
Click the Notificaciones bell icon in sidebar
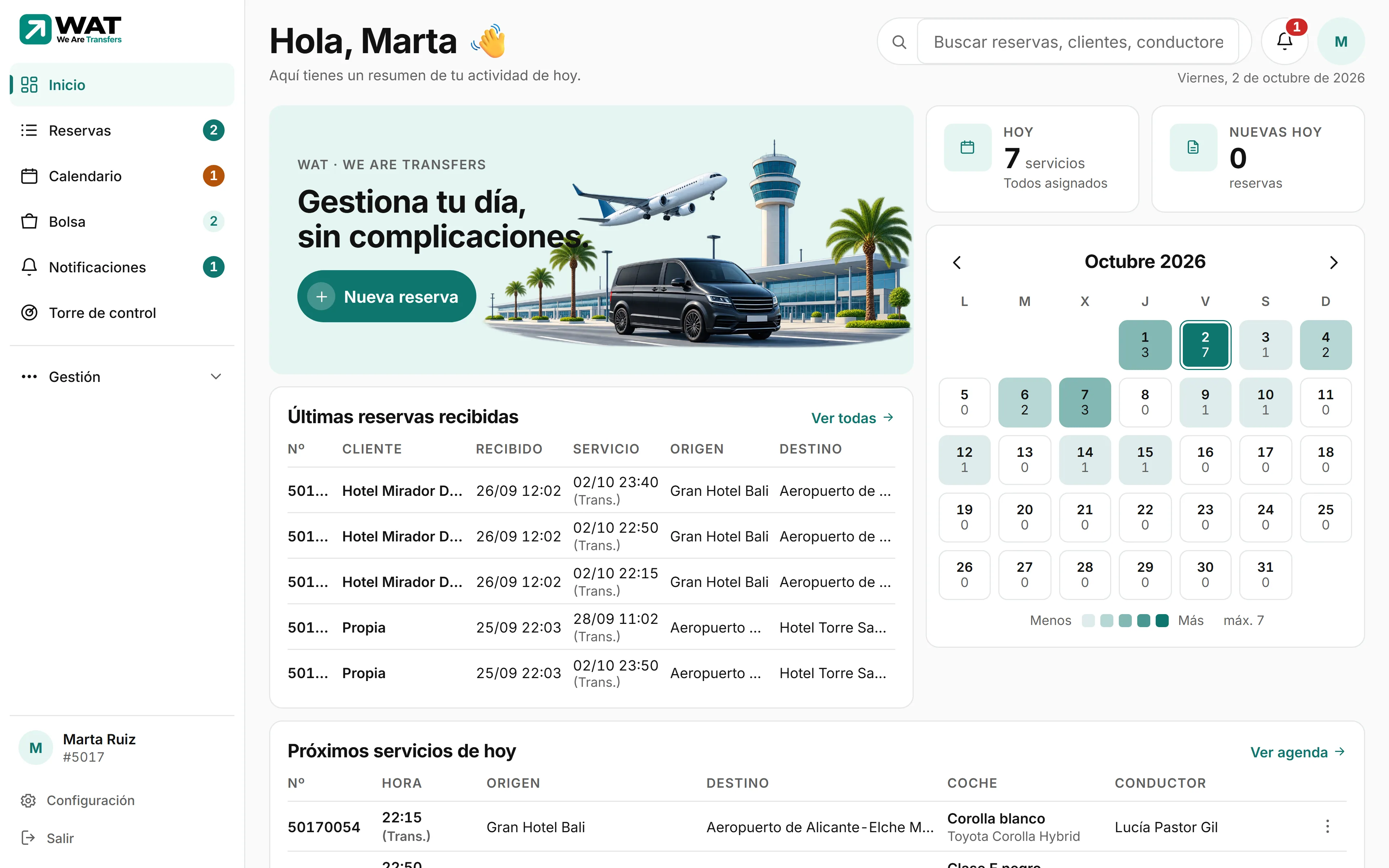point(29,267)
